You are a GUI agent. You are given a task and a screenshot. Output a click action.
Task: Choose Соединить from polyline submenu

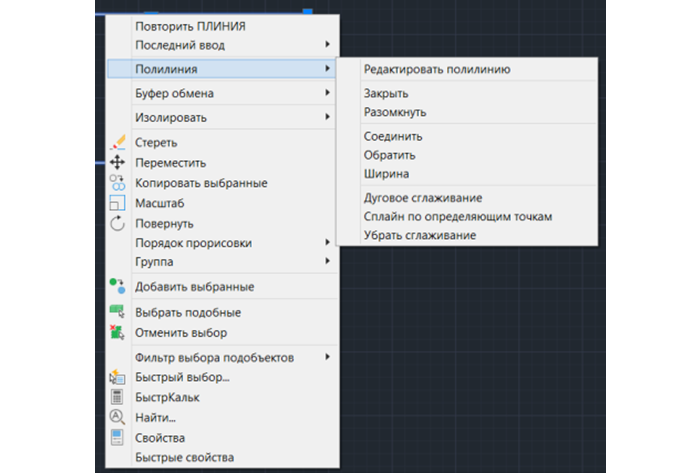coord(393,136)
